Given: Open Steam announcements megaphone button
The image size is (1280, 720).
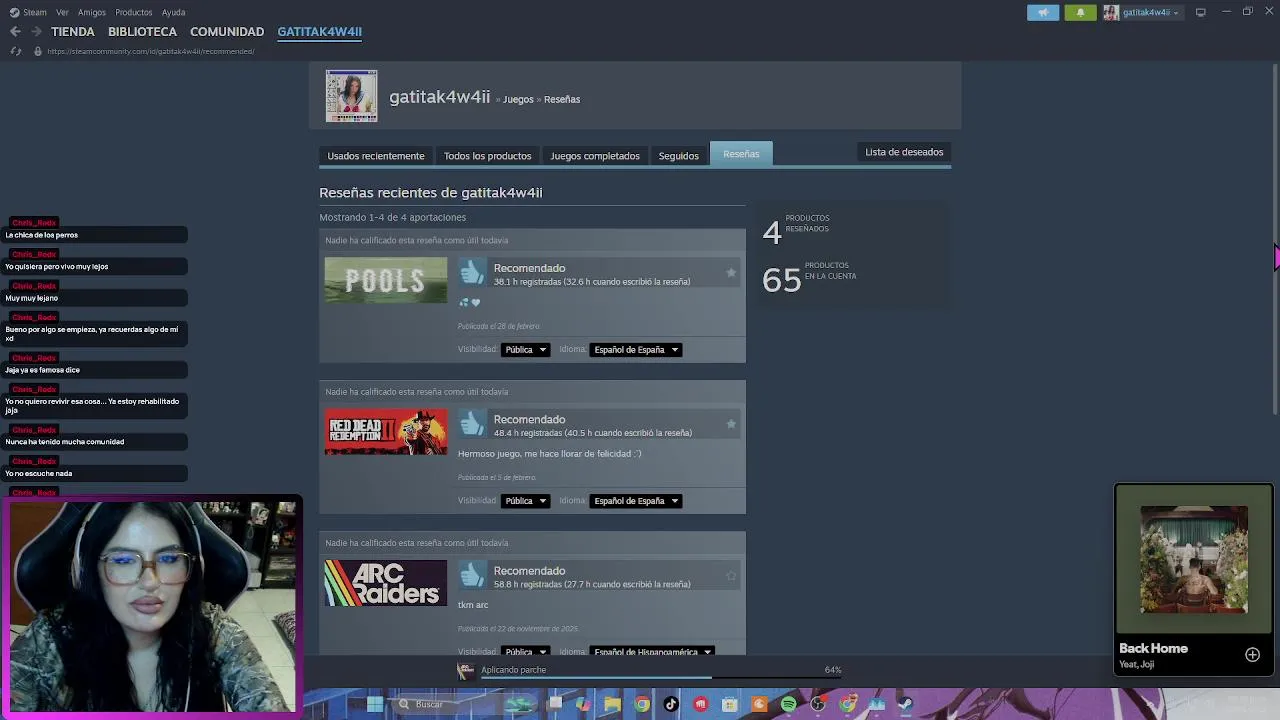Looking at the screenshot, I should (1043, 13).
